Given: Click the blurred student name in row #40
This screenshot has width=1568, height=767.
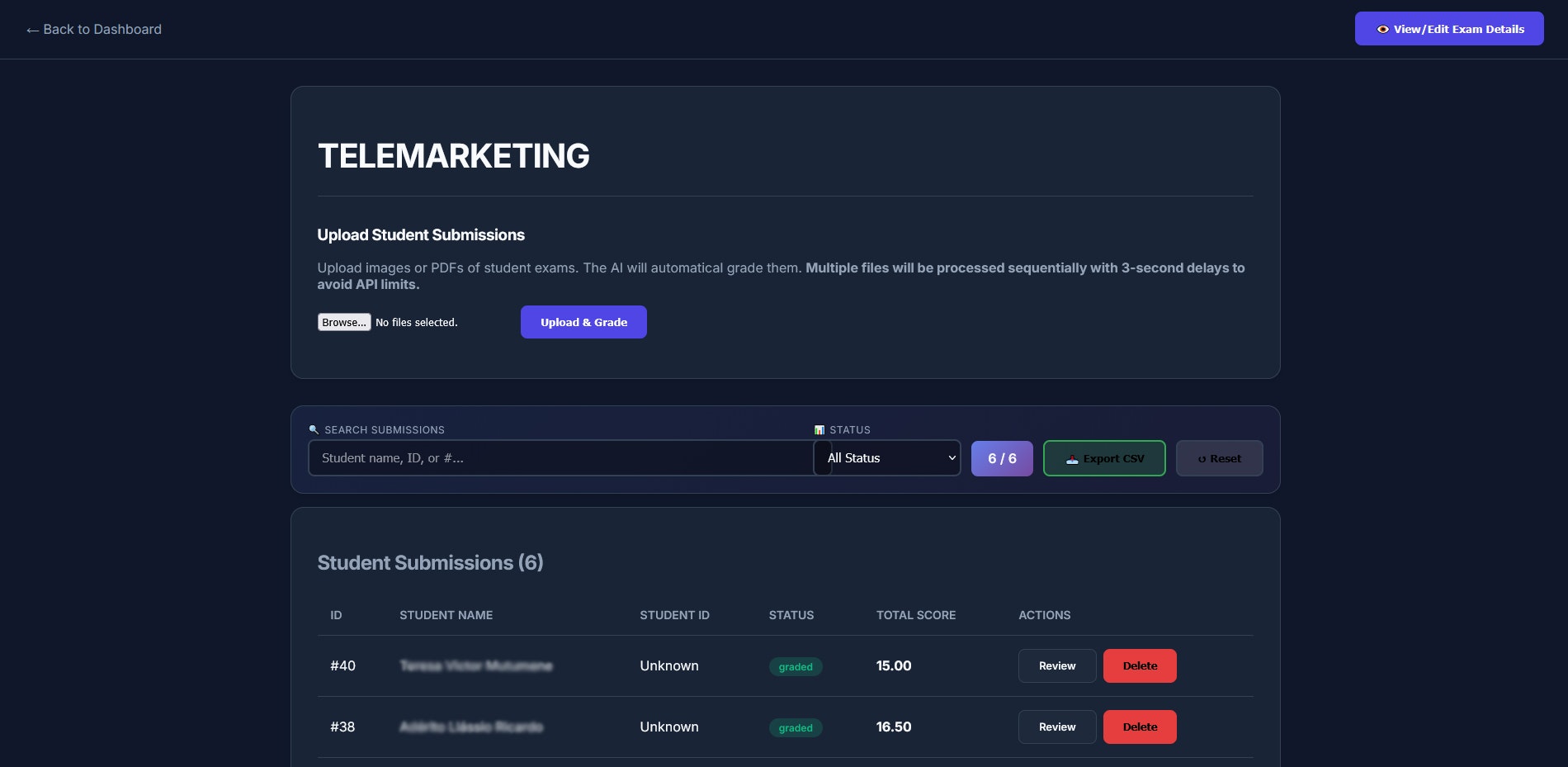Looking at the screenshot, I should tap(476, 665).
